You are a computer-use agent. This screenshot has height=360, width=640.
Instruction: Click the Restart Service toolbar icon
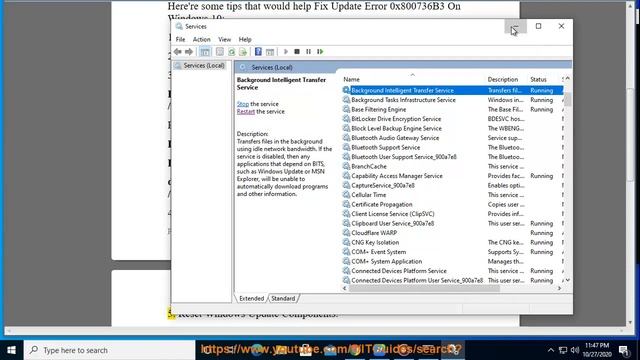tap(320, 52)
